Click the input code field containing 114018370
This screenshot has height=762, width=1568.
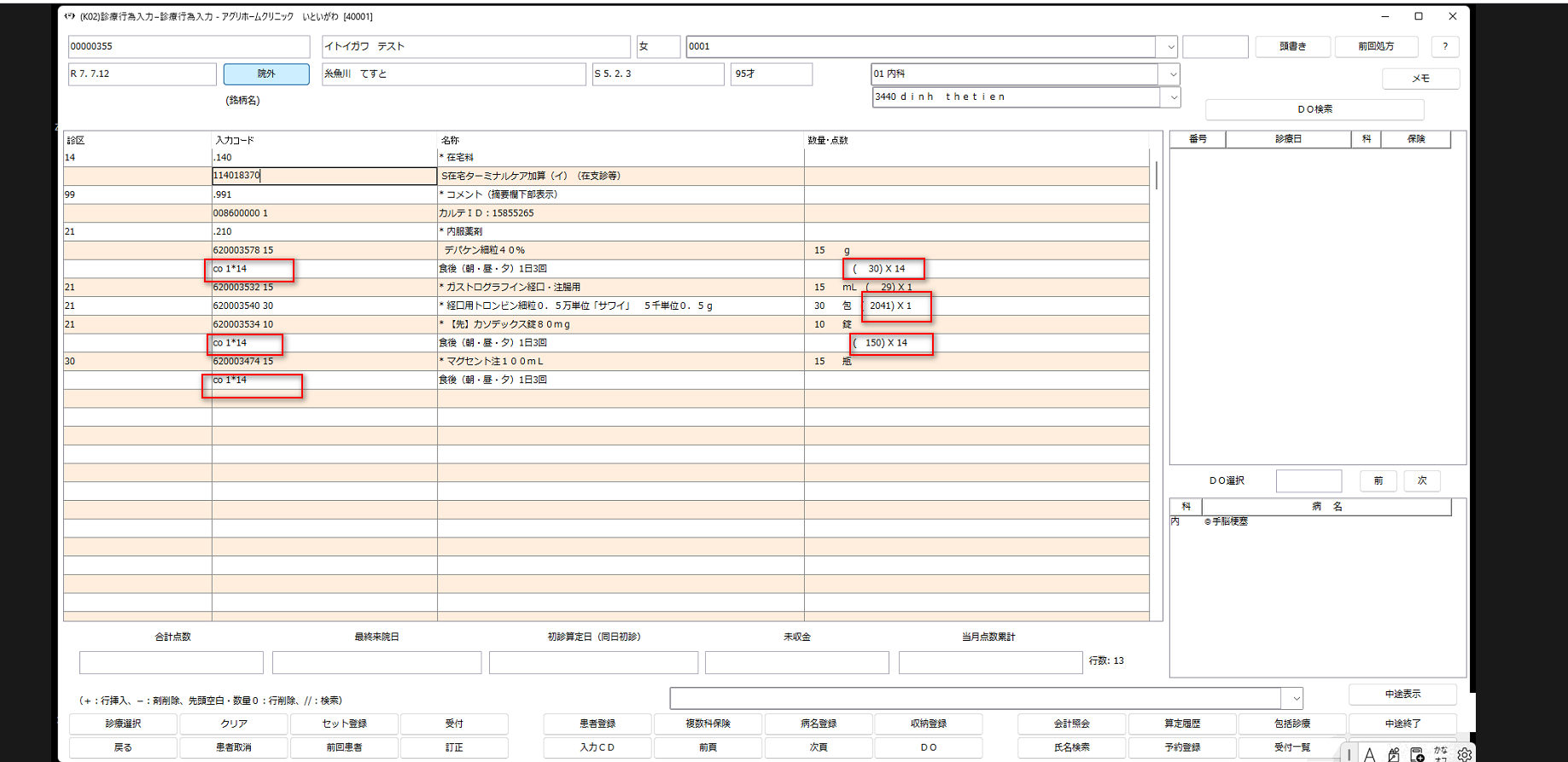coord(324,176)
